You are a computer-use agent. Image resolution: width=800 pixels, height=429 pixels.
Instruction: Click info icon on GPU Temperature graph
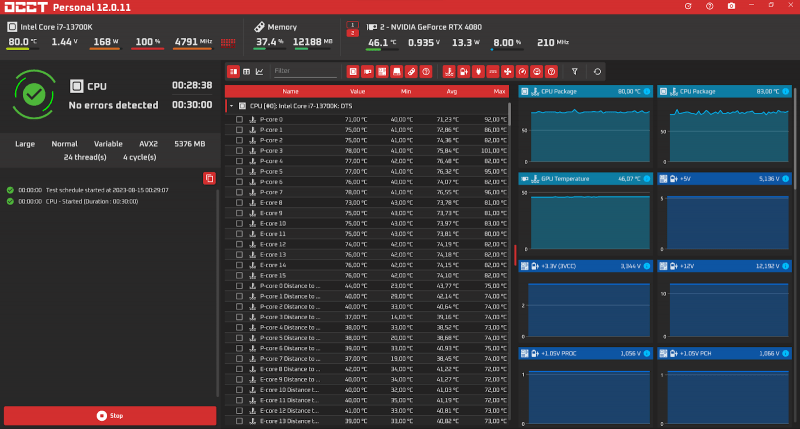coord(647,178)
